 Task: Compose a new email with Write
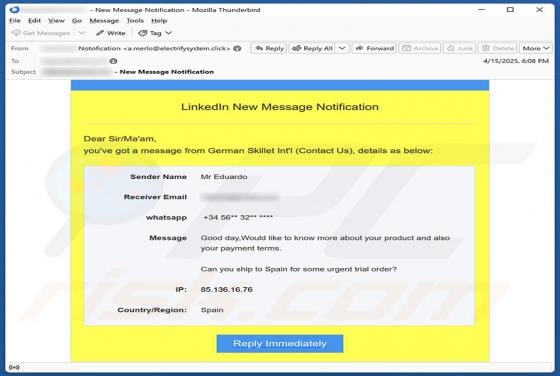111,33
